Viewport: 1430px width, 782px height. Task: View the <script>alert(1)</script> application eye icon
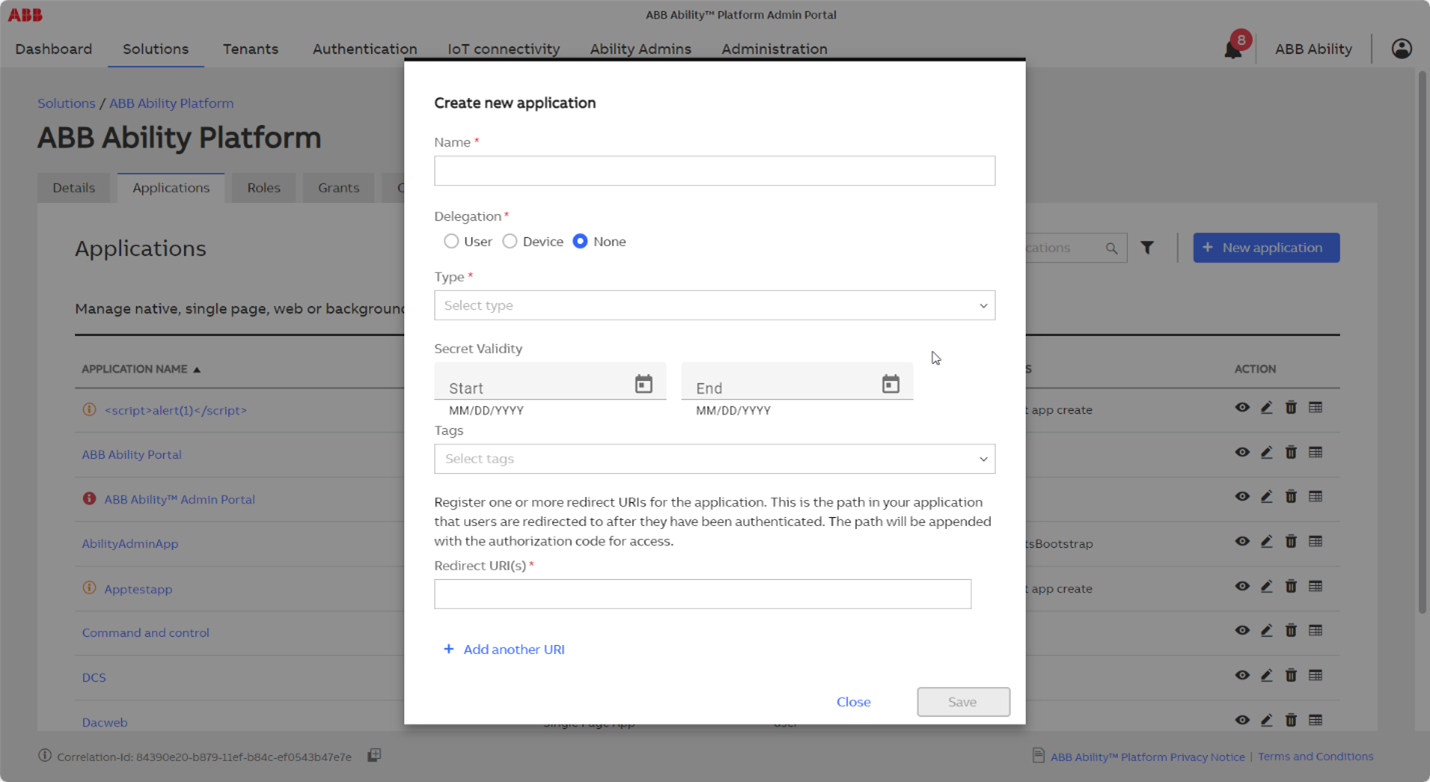[x=1242, y=408]
